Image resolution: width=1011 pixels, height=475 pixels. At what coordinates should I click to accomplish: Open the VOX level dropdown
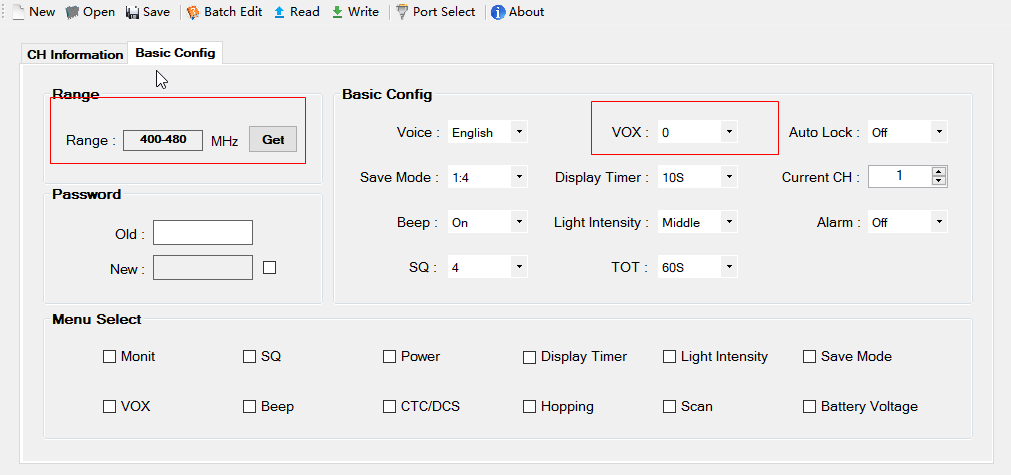[x=729, y=132]
